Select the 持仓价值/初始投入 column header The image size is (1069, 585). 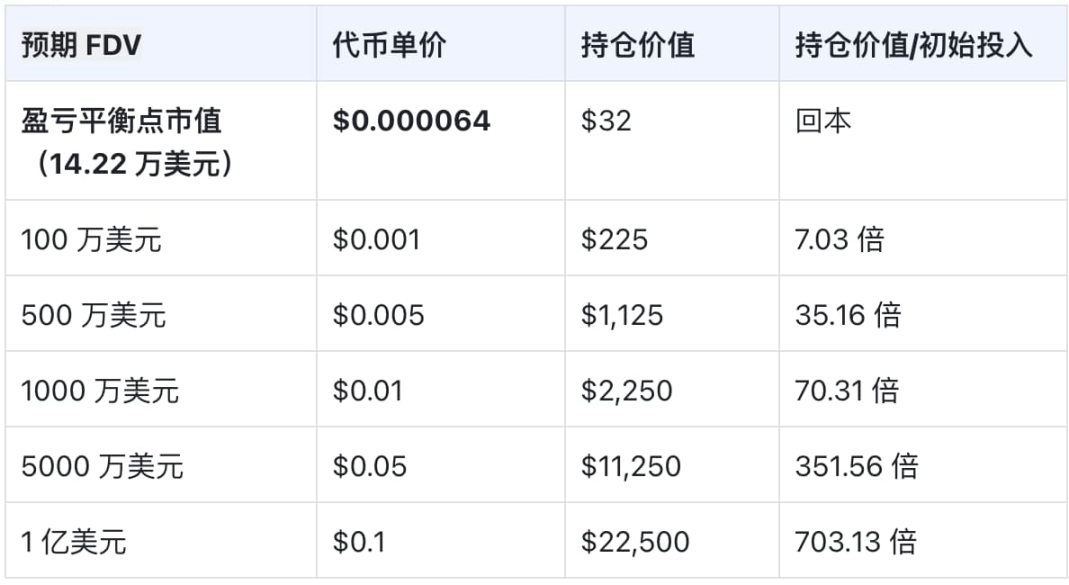click(x=913, y=47)
